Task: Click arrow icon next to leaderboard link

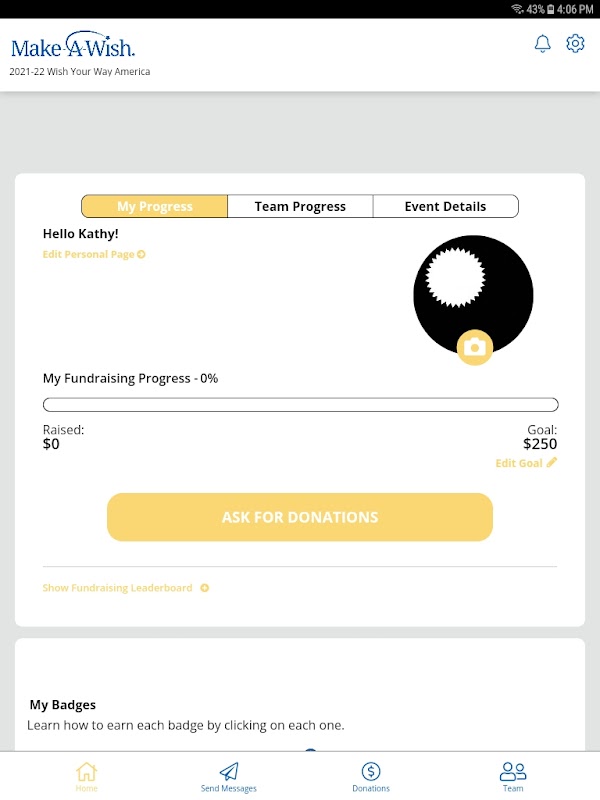Action: pos(205,588)
